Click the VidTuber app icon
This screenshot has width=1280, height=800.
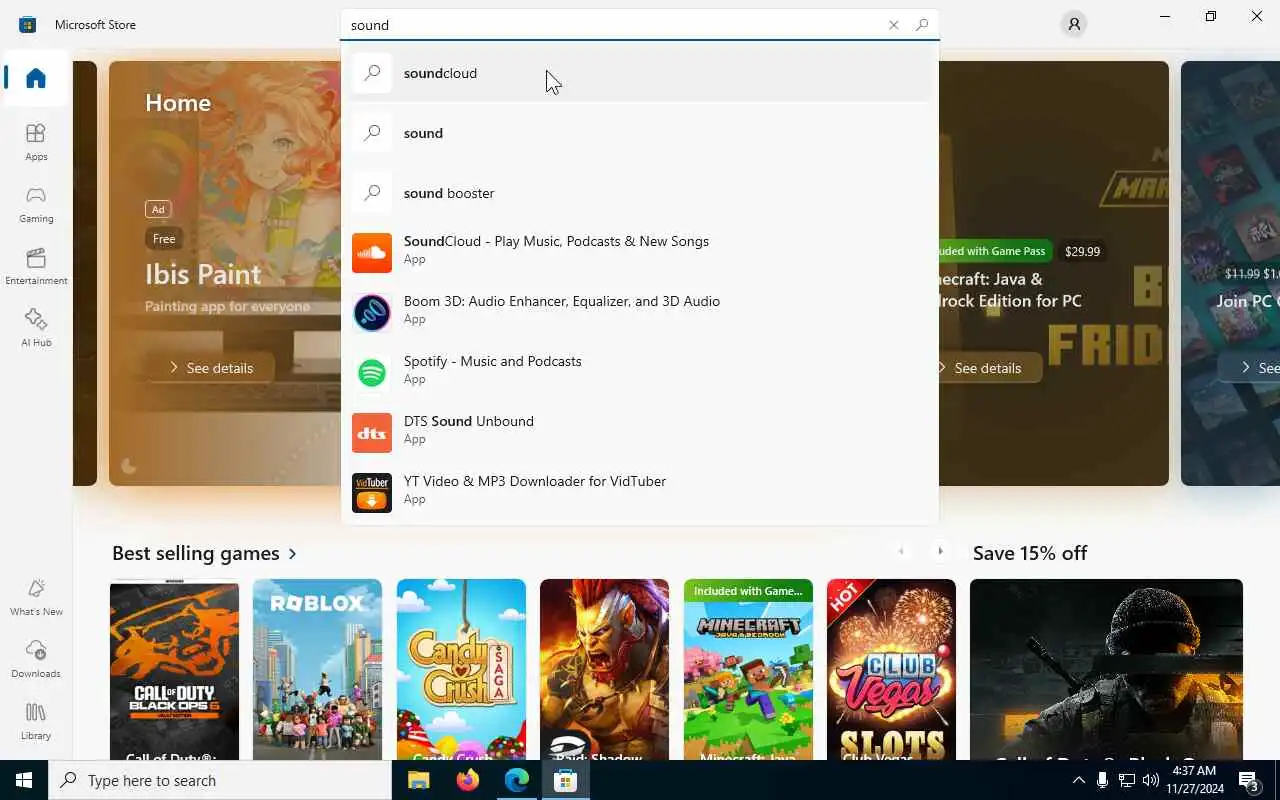pos(372,493)
